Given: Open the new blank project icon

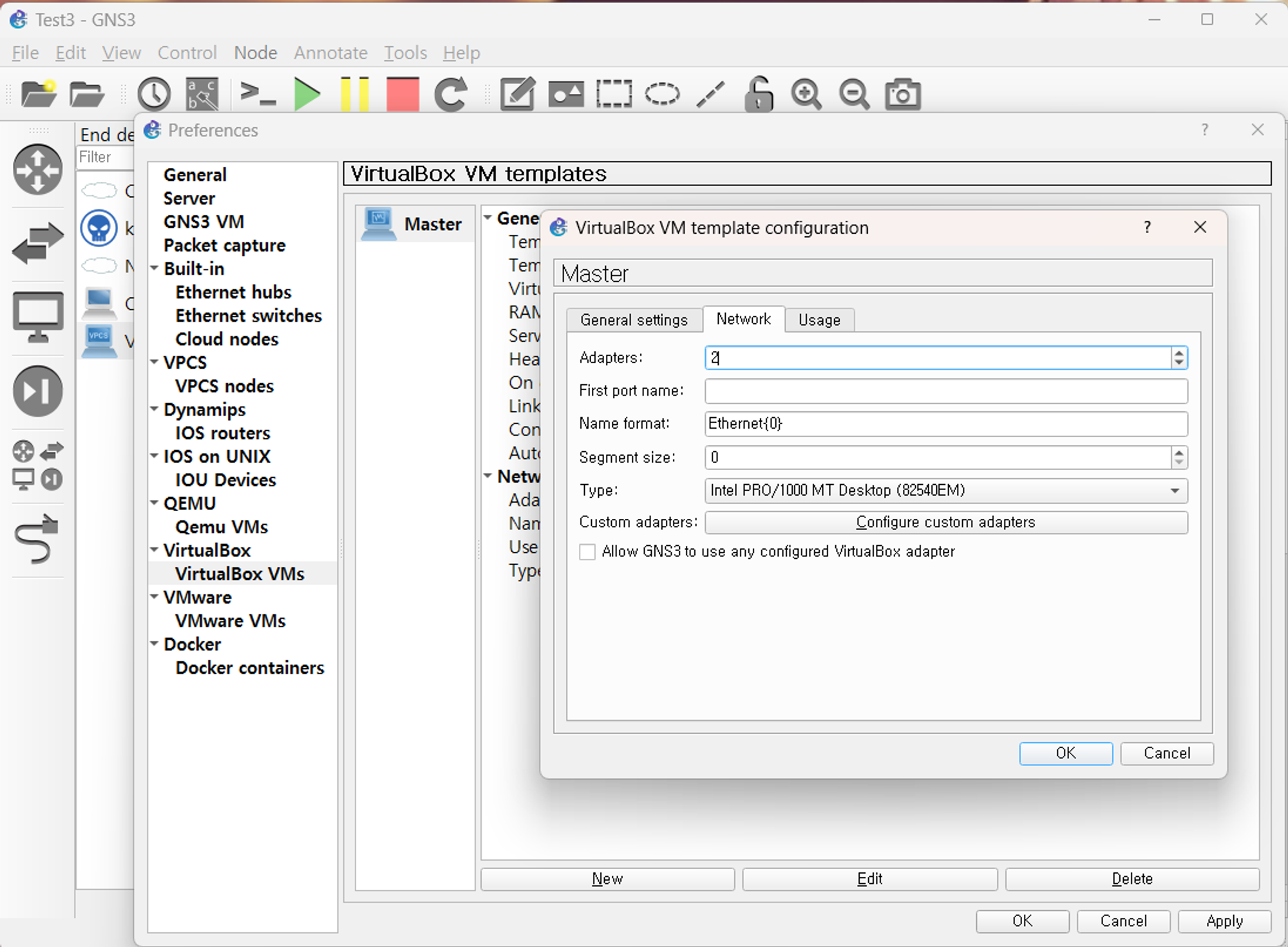Looking at the screenshot, I should 39,94.
